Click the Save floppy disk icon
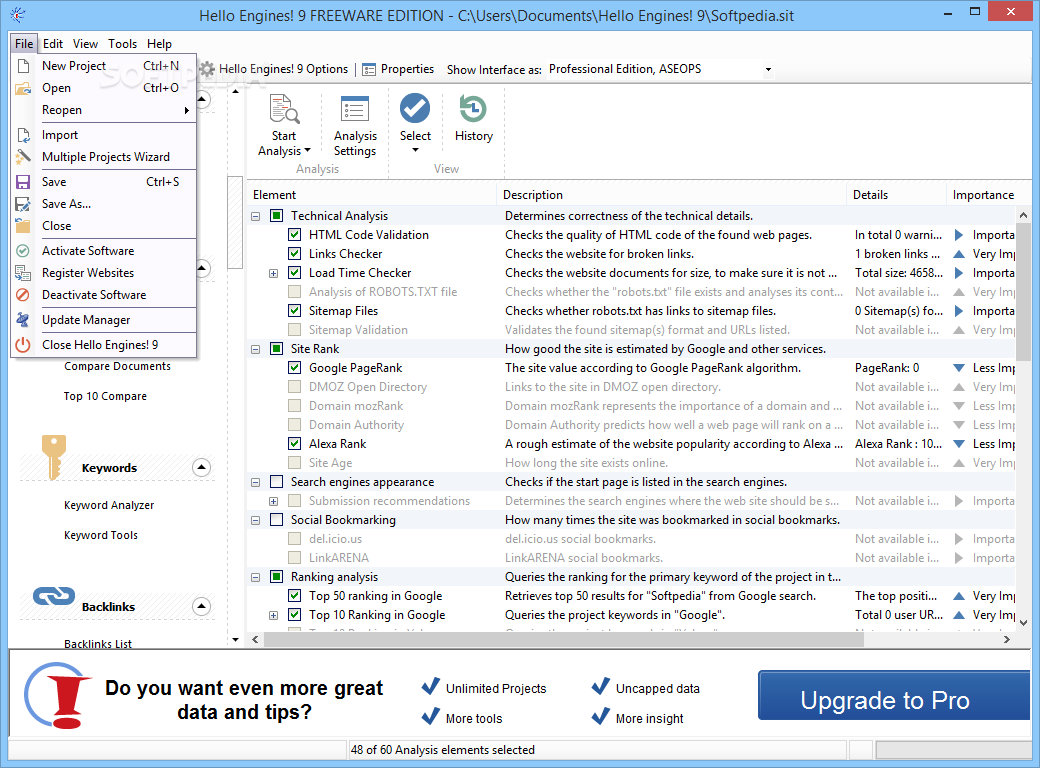The height and width of the screenshot is (768, 1040). point(23,182)
